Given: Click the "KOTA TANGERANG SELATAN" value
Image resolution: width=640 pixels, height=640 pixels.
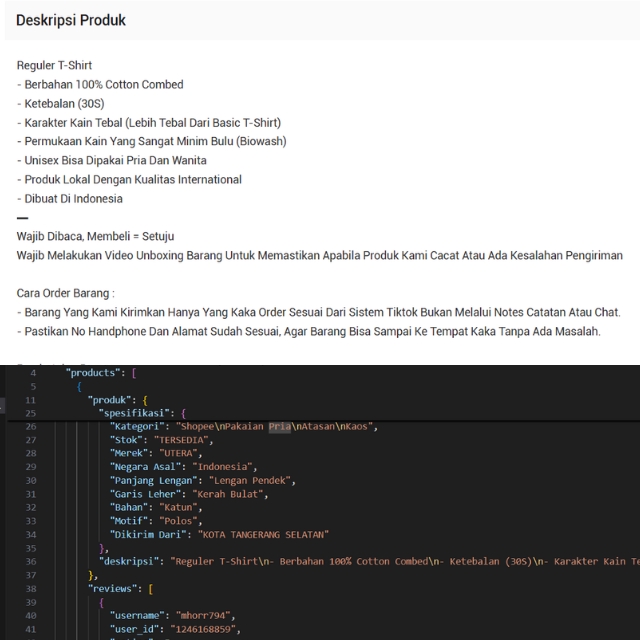Looking at the screenshot, I should (264, 535).
